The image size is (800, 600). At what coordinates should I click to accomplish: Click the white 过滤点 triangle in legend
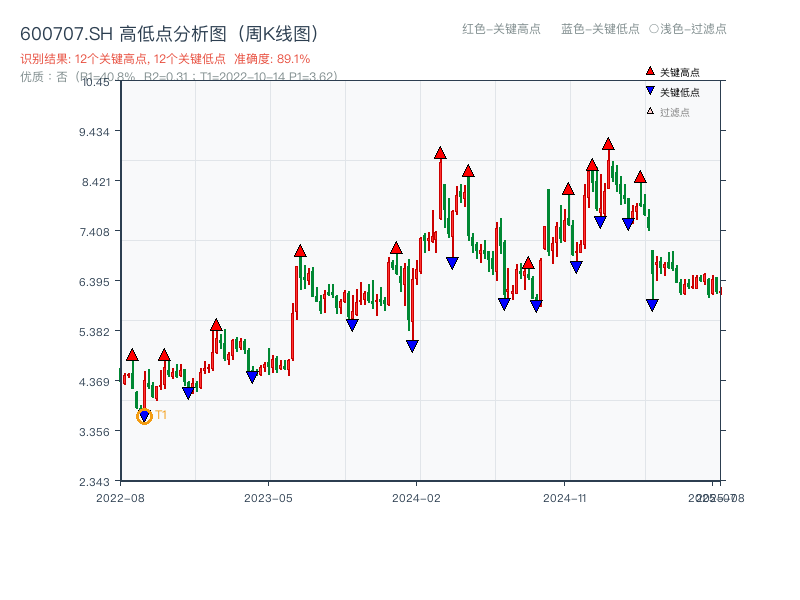(x=650, y=111)
